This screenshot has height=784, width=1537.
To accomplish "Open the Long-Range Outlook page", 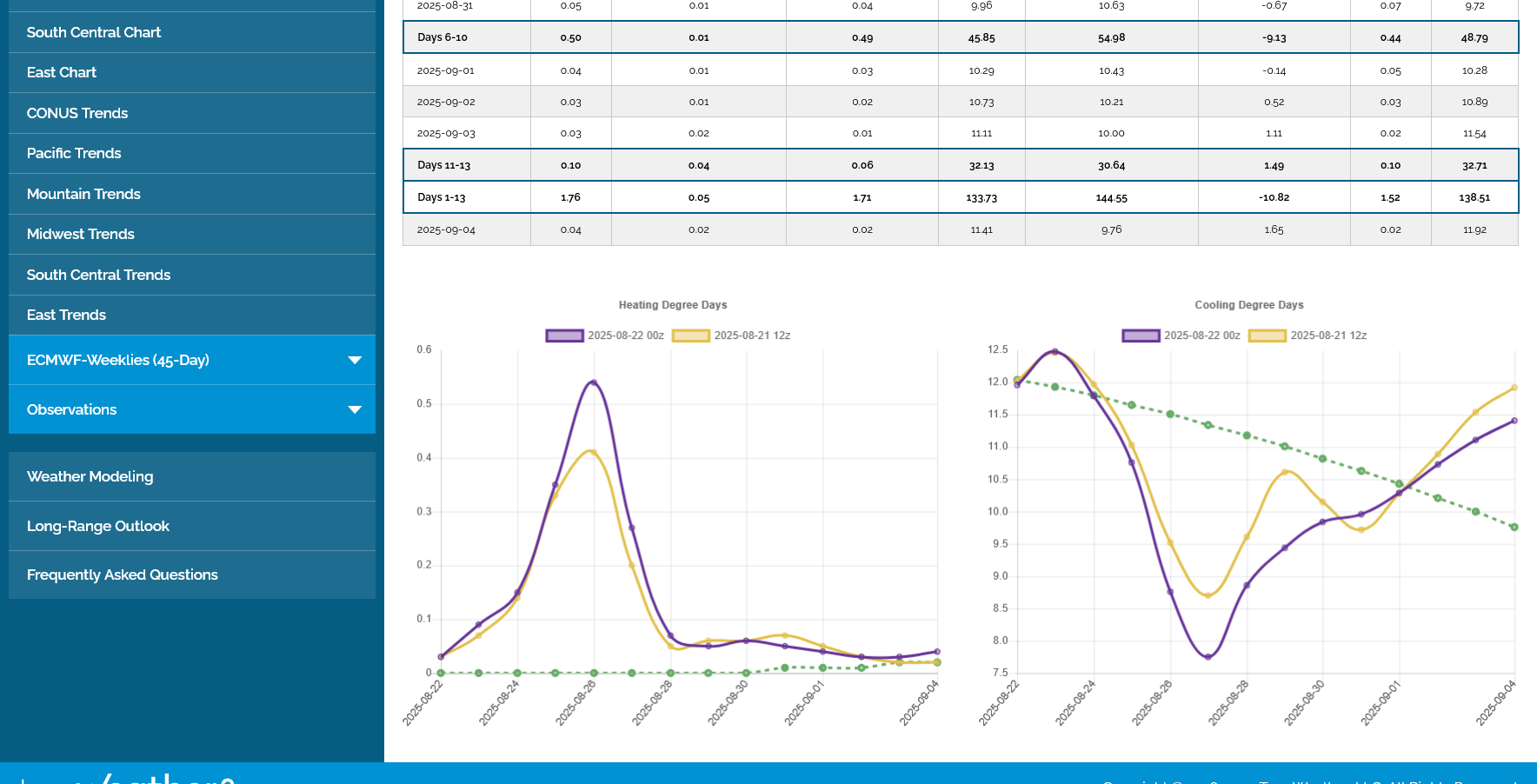I will tap(98, 526).
